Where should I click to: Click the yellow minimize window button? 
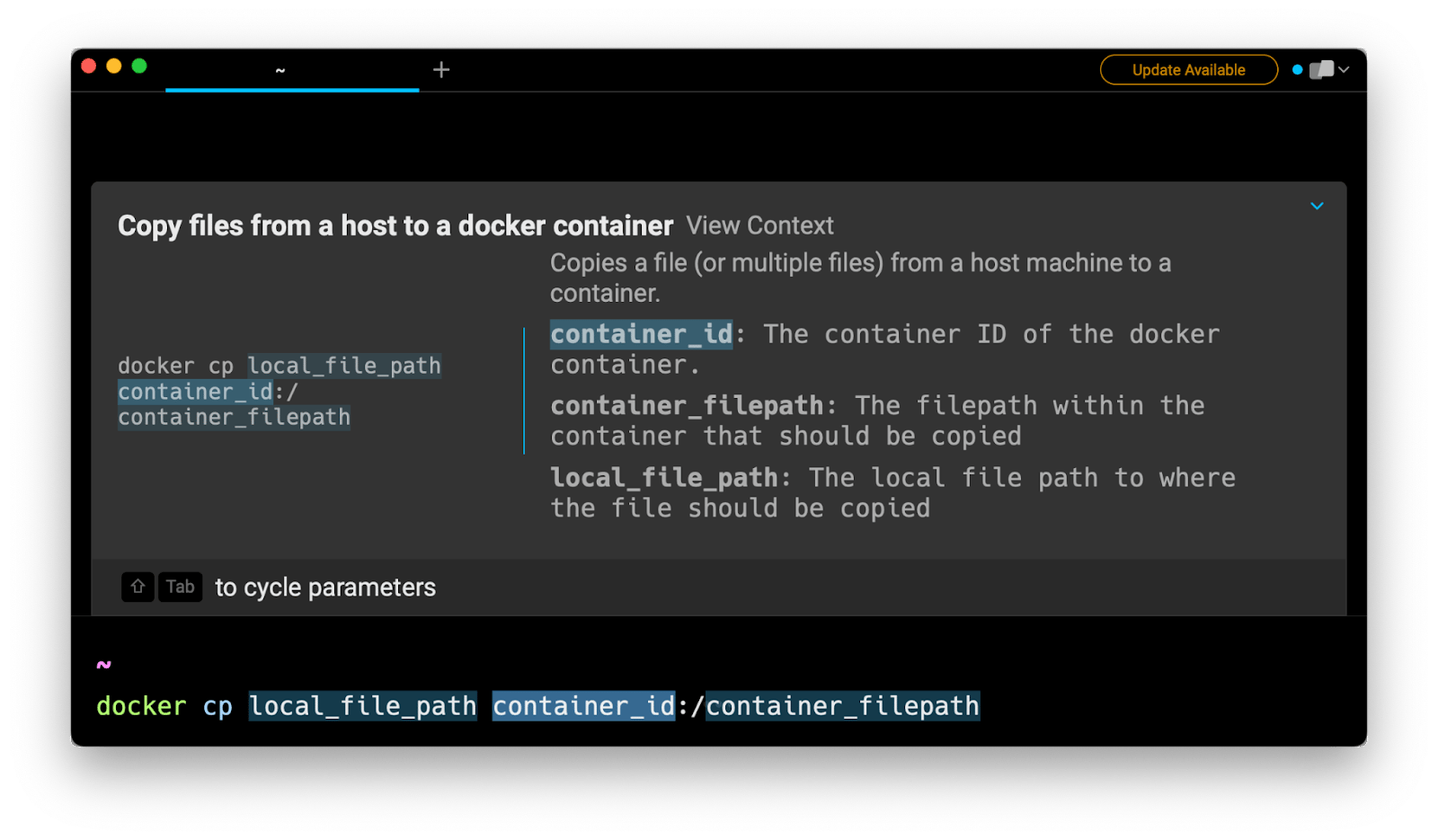[114, 66]
